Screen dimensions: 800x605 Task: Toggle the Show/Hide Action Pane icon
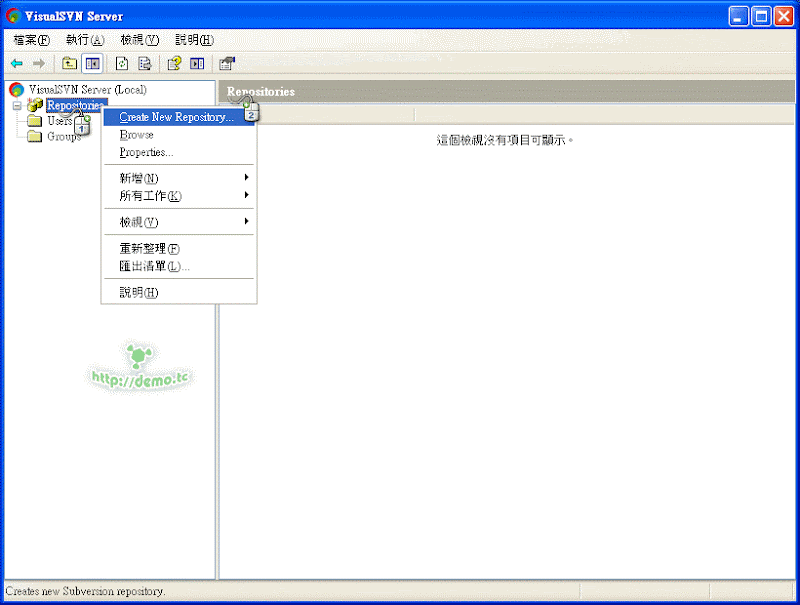(x=197, y=64)
